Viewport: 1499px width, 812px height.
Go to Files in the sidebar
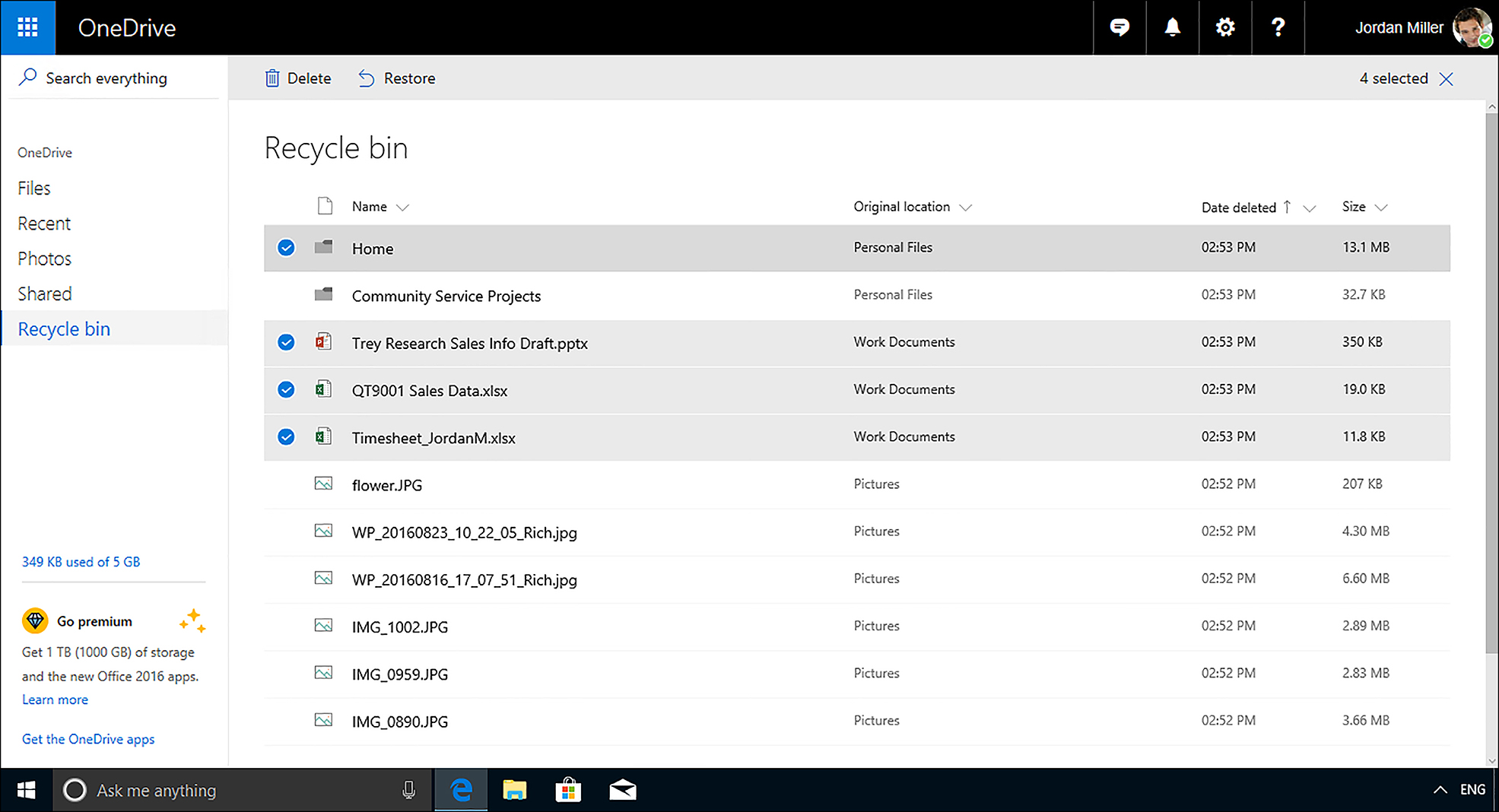pos(34,188)
